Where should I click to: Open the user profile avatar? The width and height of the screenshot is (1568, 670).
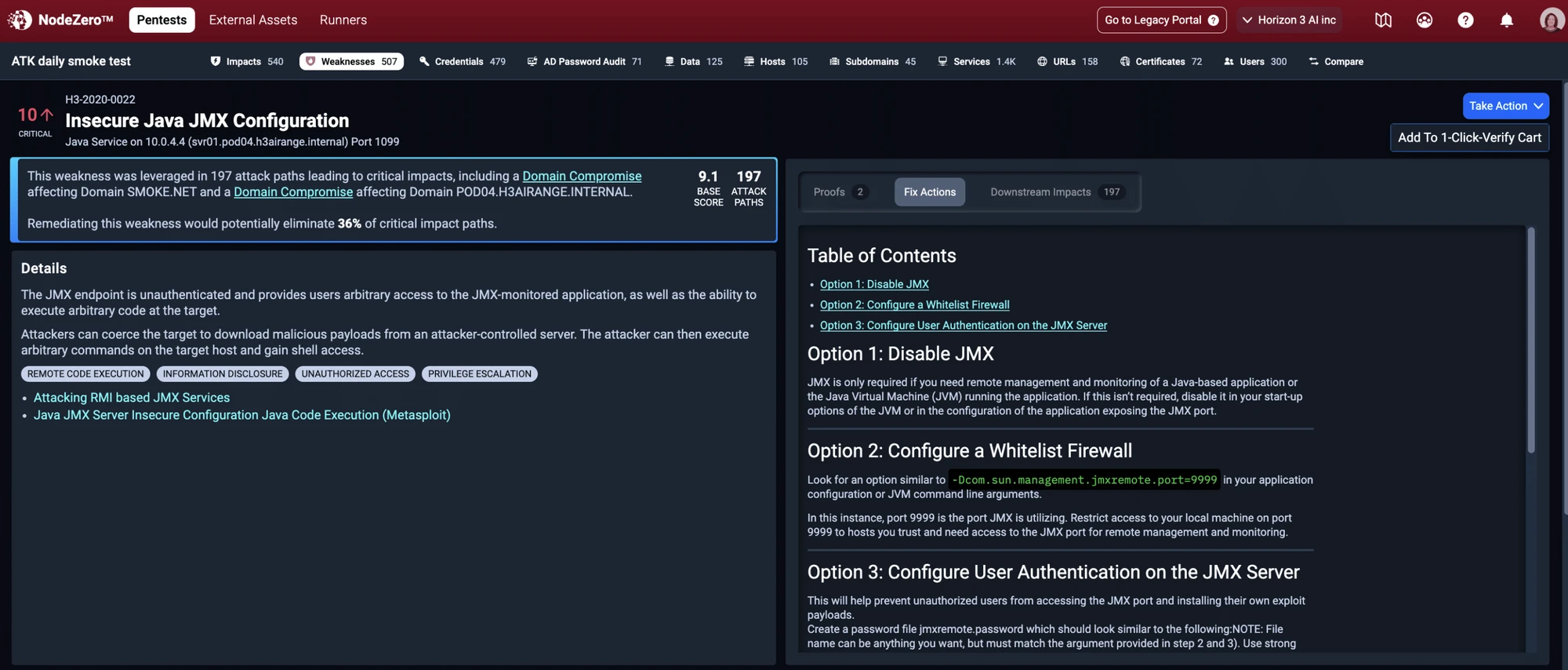[x=1552, y=20]
